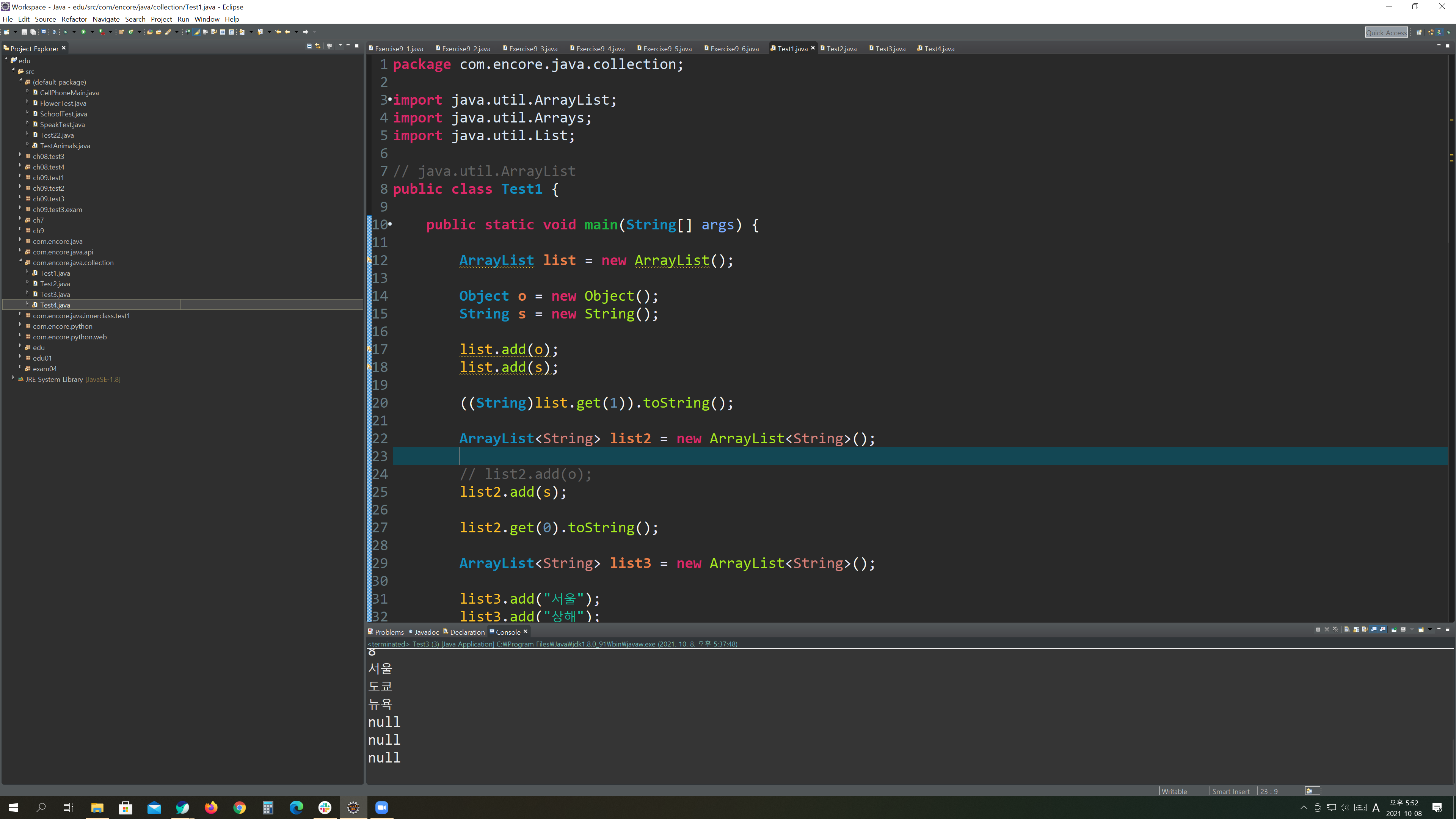Click the Debug bug icon
The image size is (1456, 819).
(x=66, y=31)
